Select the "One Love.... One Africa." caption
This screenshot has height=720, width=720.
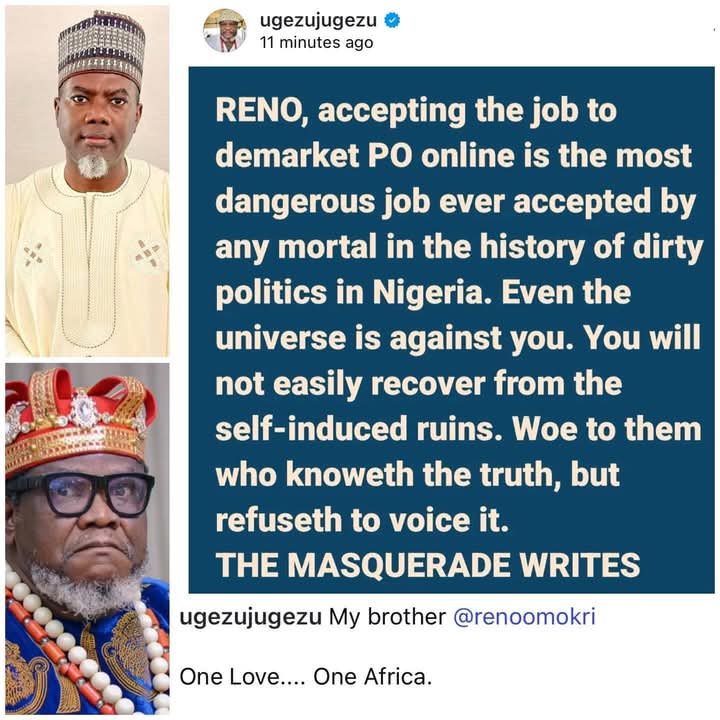[x=306, y=677]
